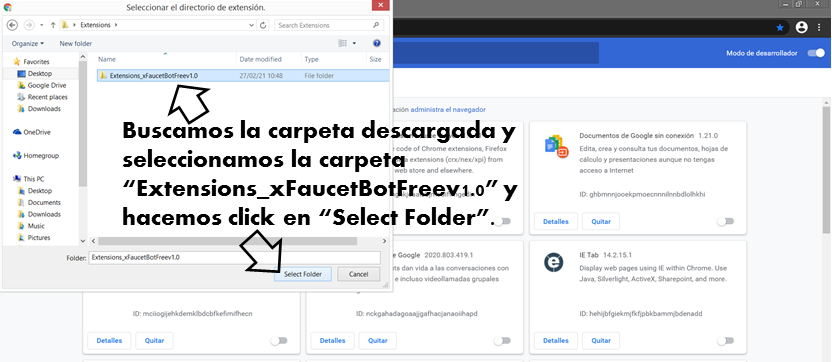Go back in the folder dialog
The height and width of the screenshot is (362, 832).
pos(12,25)
